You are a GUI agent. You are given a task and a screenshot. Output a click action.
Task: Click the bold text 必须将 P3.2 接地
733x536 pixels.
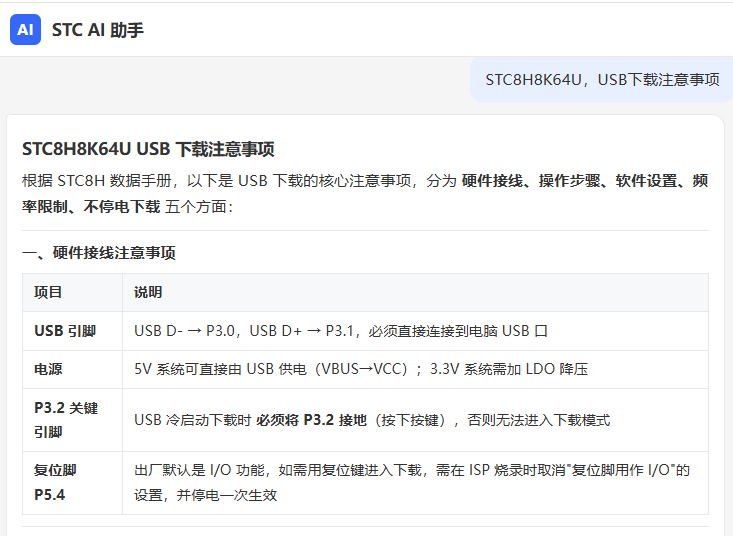(x=311, y=420)
